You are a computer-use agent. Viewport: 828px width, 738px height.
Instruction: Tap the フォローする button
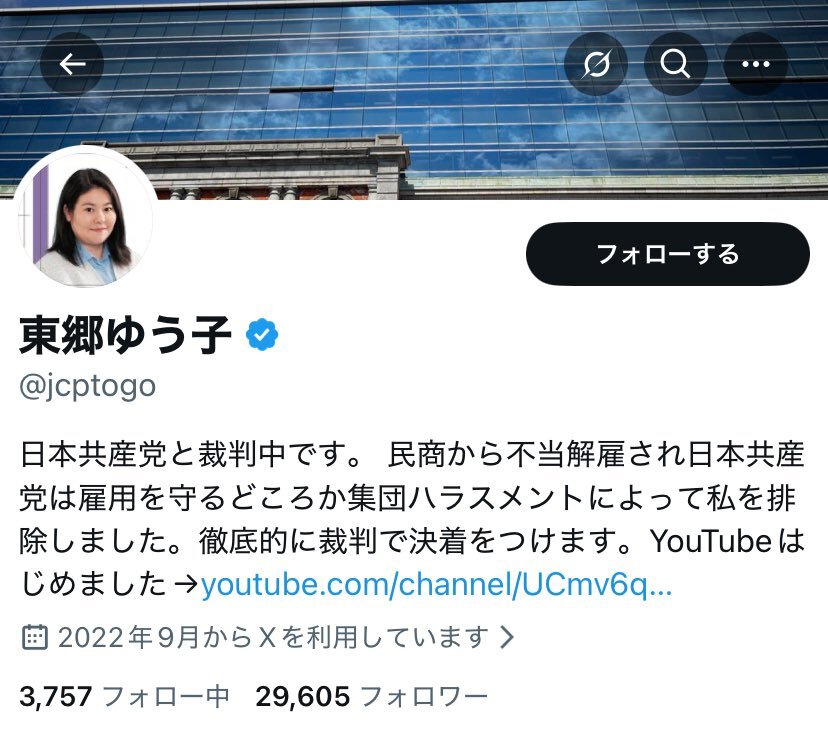click(x=667, y=254)
